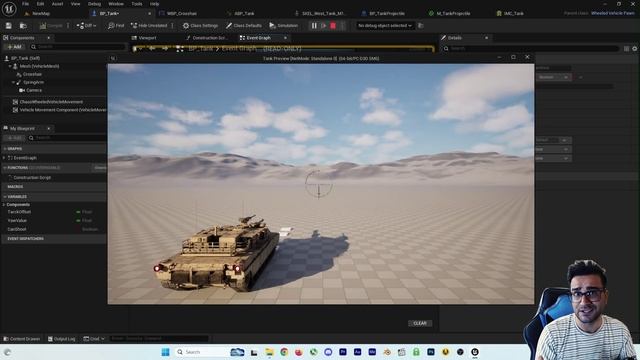Viewport: 640px width, 360px height.
Task: Open the Content Drawer
Action: click(x=22, y=339)
